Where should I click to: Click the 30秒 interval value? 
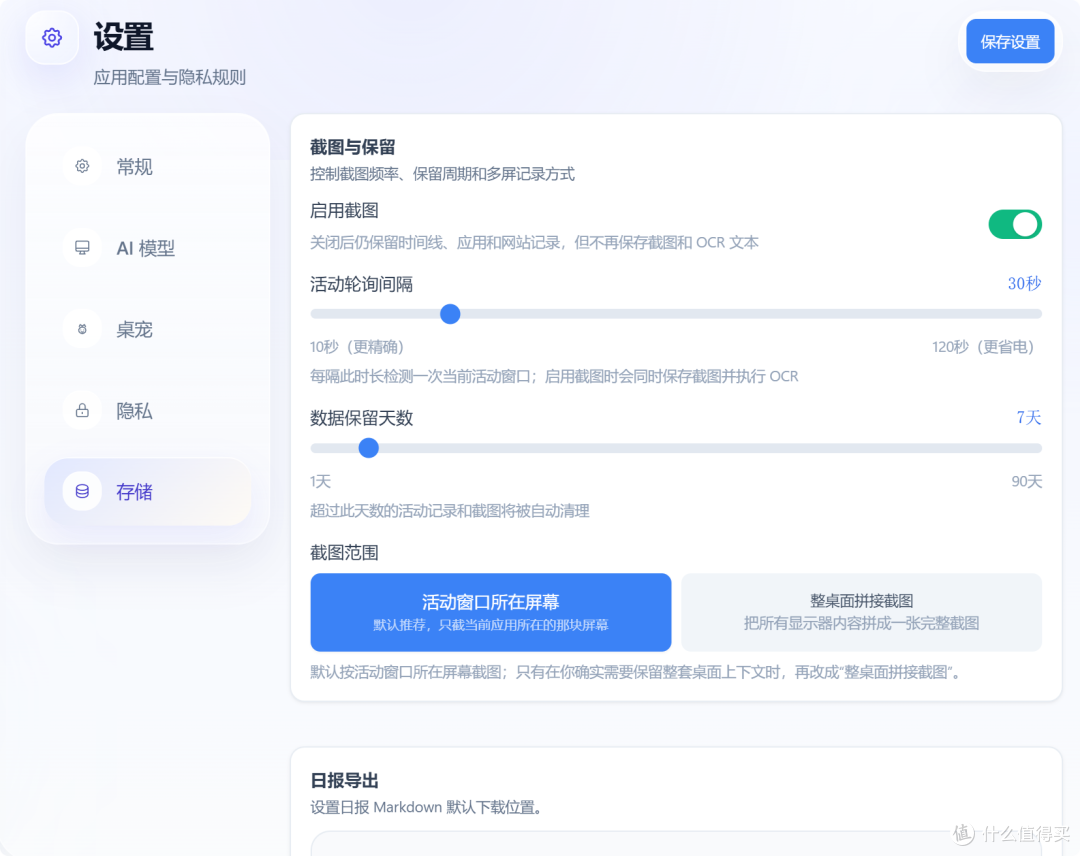1024,284
